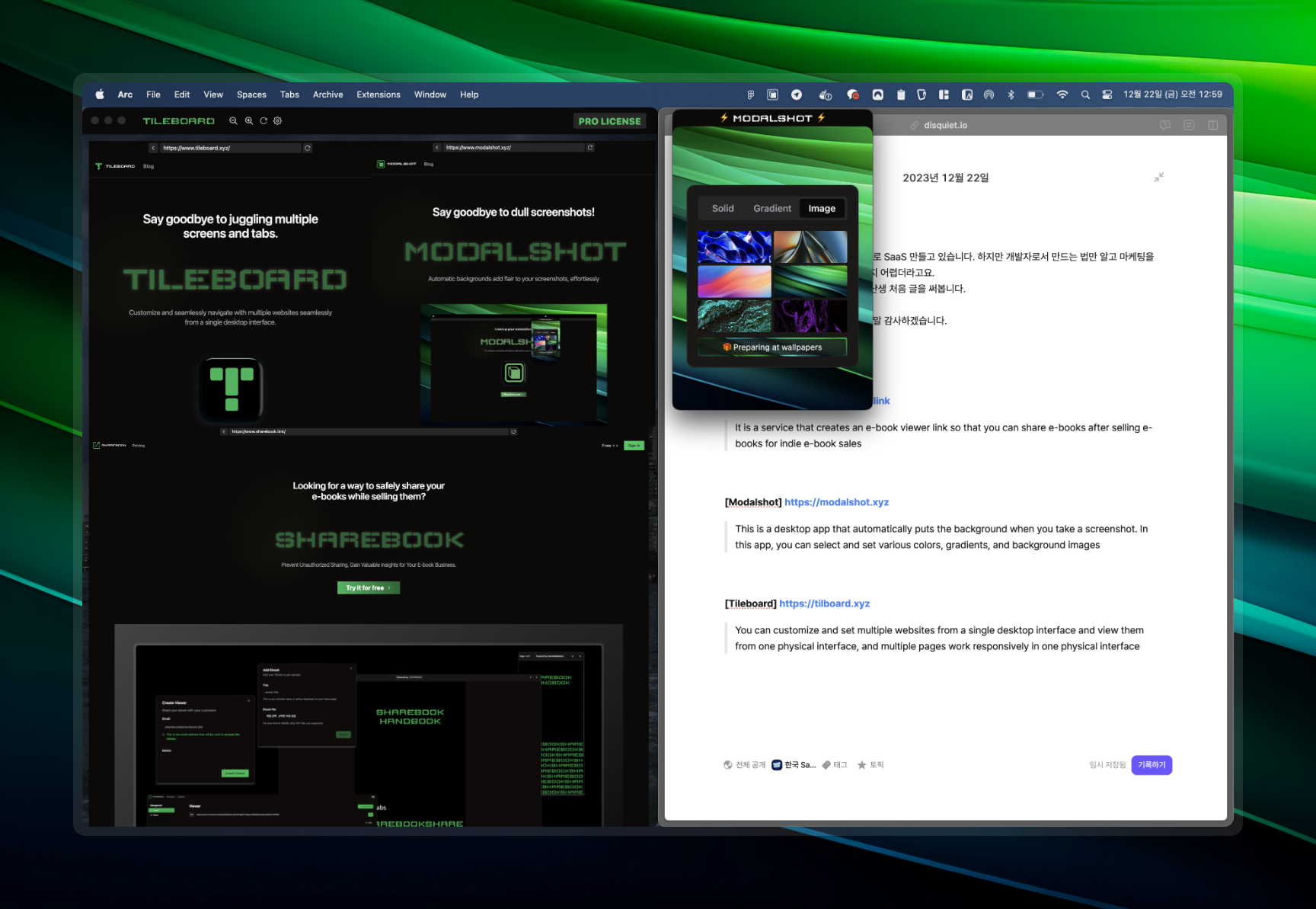The image size is (1316, 909).
Task: Open the File menu
Action: coord(153,94)
